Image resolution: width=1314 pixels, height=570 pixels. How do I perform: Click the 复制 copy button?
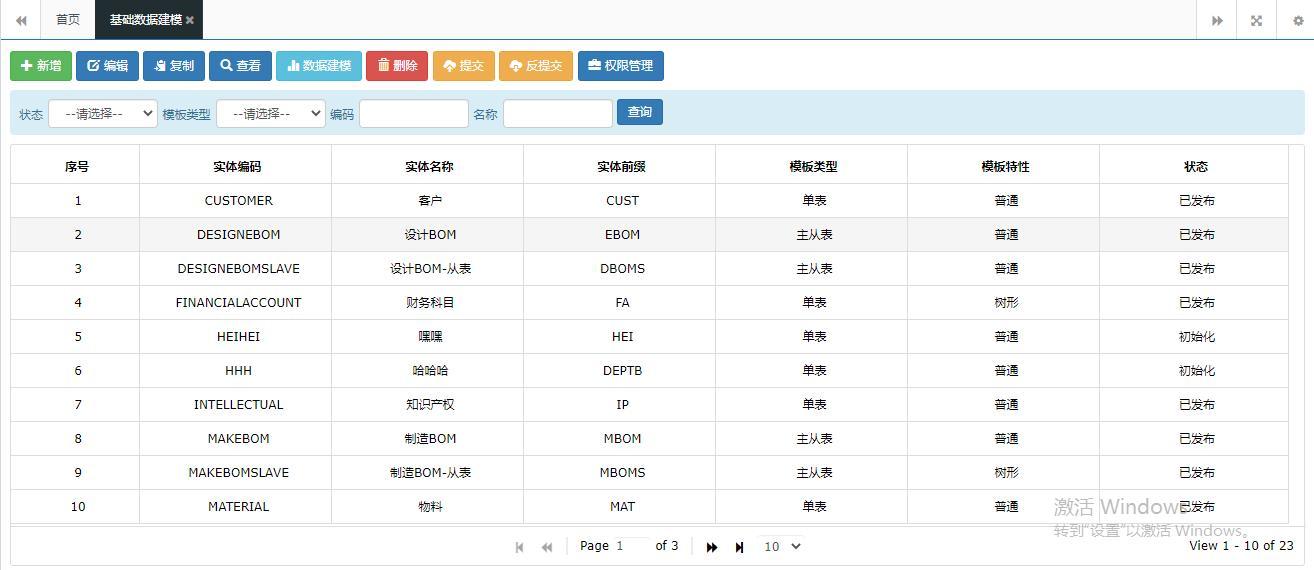tap(174, 66)
